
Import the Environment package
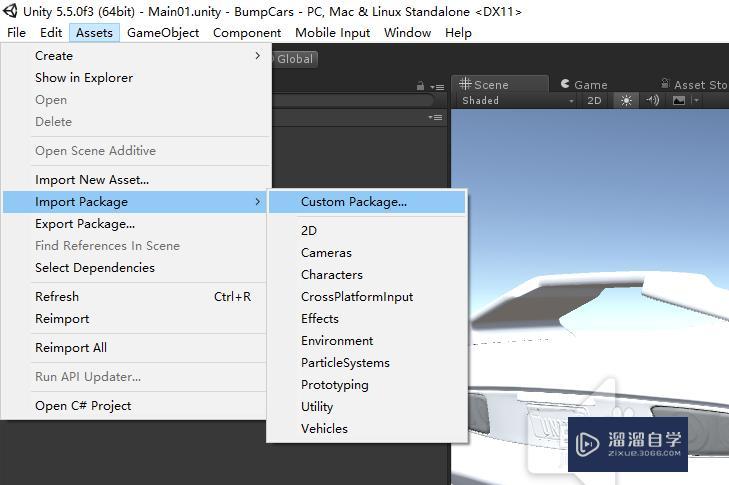tap(367, 341)
